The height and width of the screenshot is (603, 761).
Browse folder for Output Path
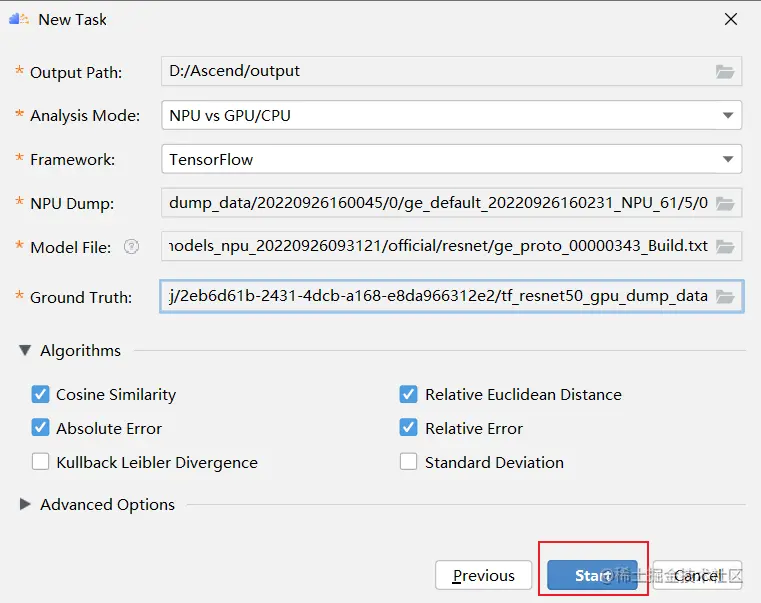click(725, 72)
